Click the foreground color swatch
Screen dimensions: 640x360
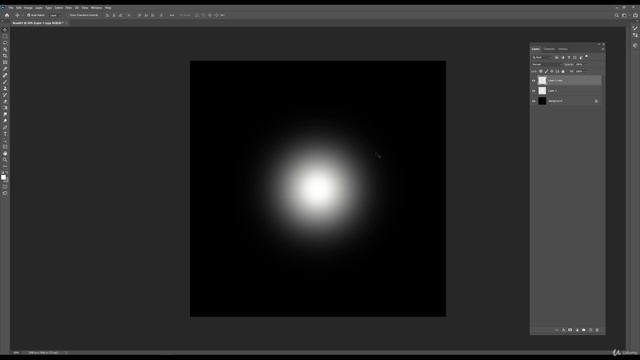(3, 177)
